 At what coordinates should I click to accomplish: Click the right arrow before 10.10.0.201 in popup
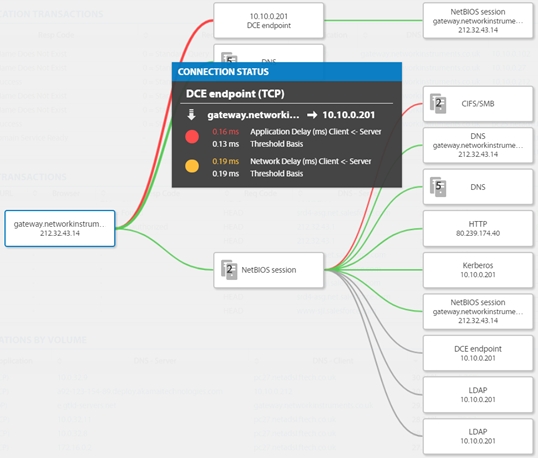point(312,115)
